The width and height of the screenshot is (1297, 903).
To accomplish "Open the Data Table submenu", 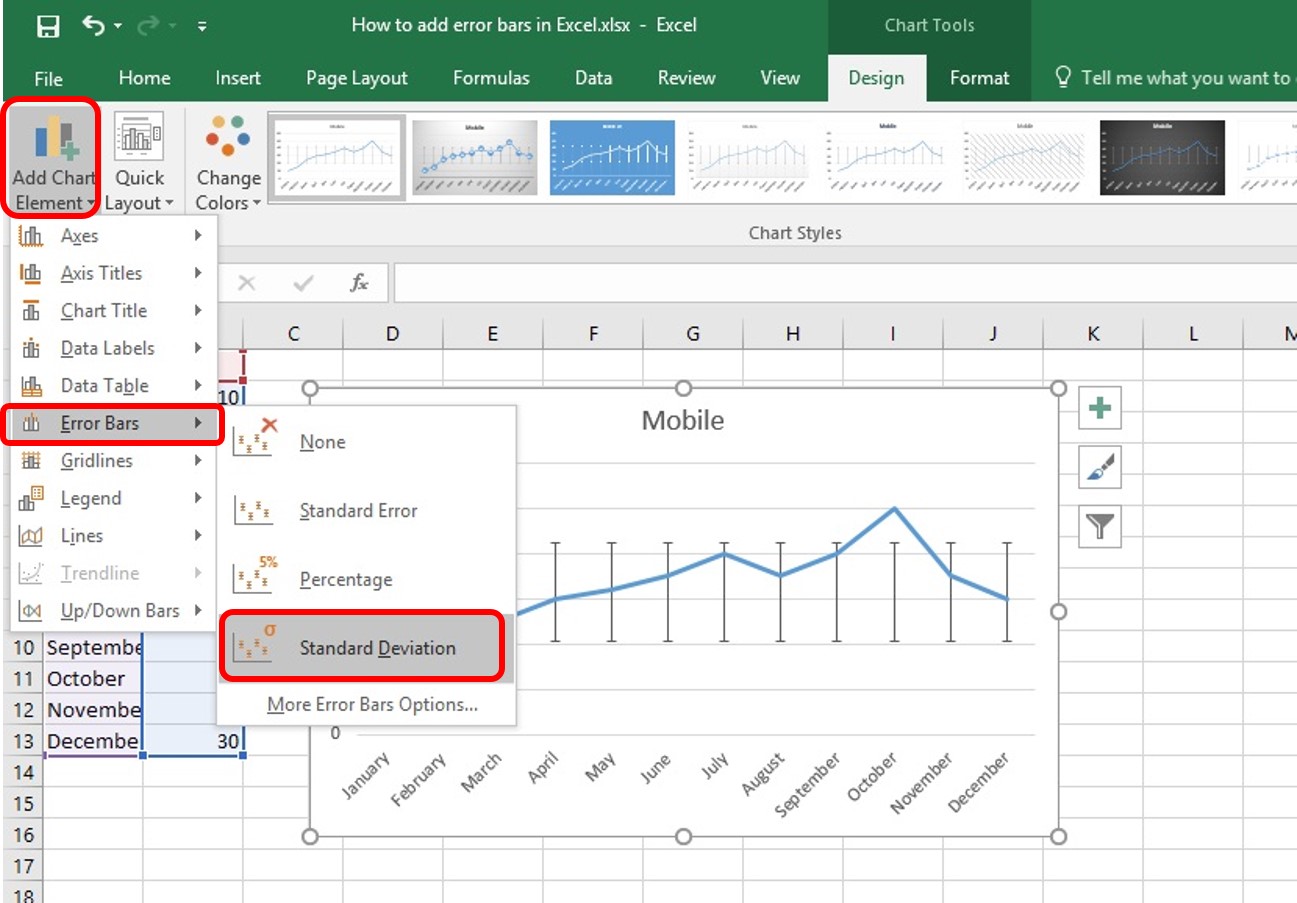I will [113, 386].
